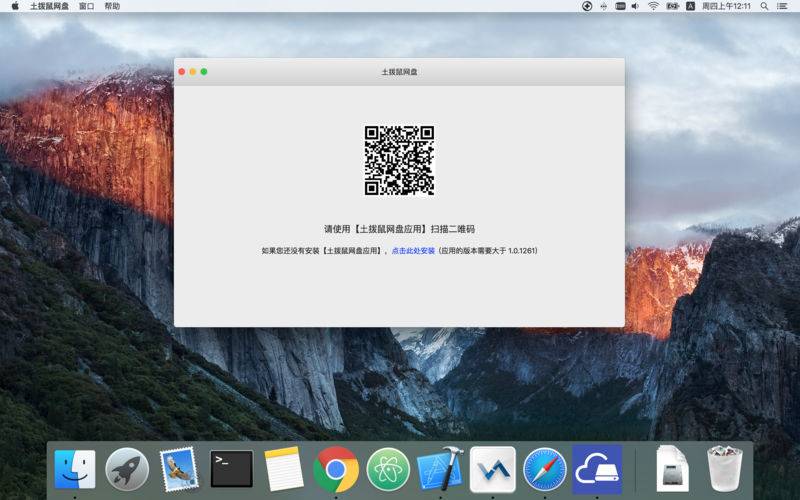Viewport: 800px width, 500px height.
Task: Click the QR code image
Action: tap(399, 160)
